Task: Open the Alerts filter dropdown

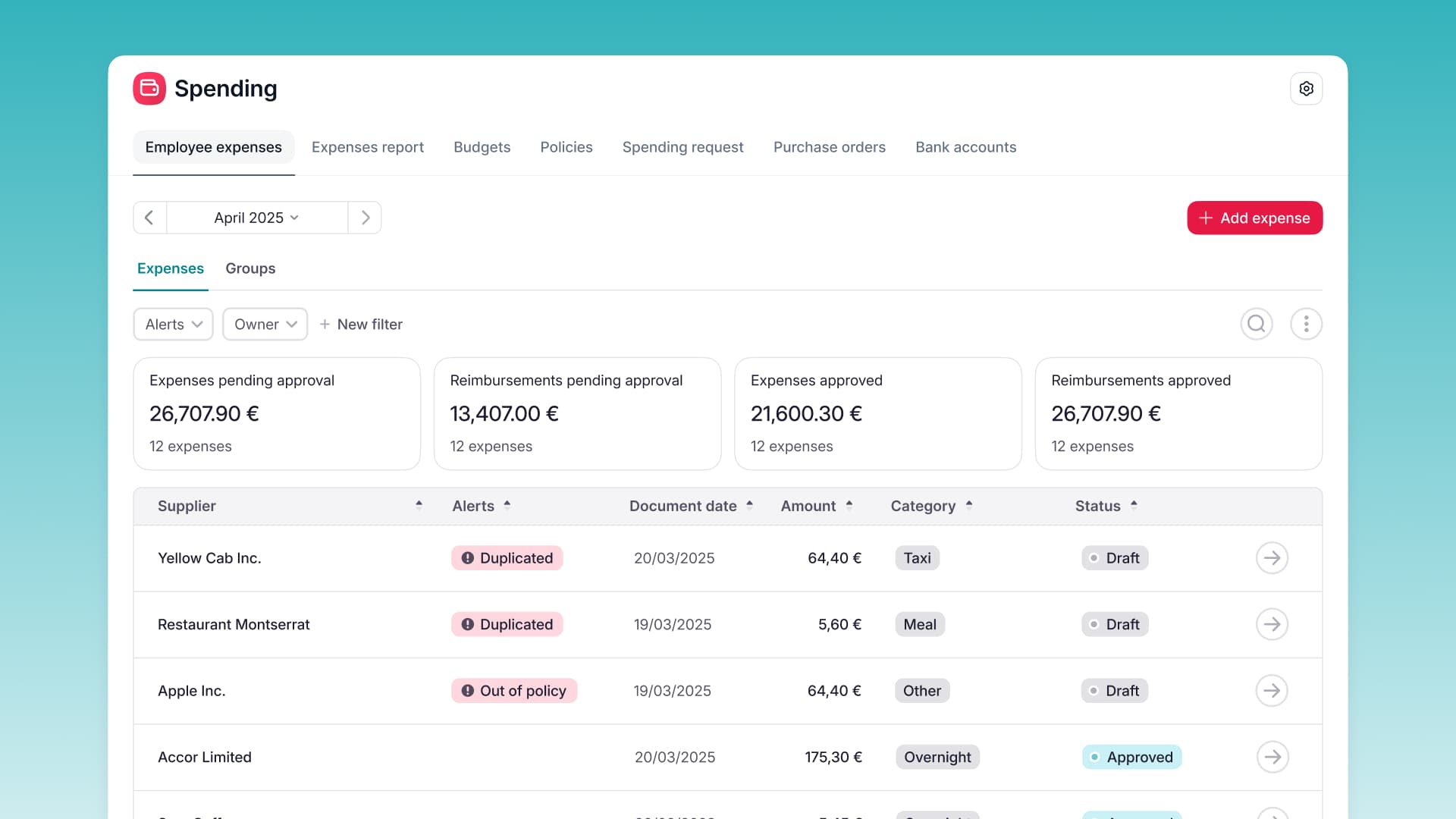Action: pyautogui.click(x=173, y=324)
